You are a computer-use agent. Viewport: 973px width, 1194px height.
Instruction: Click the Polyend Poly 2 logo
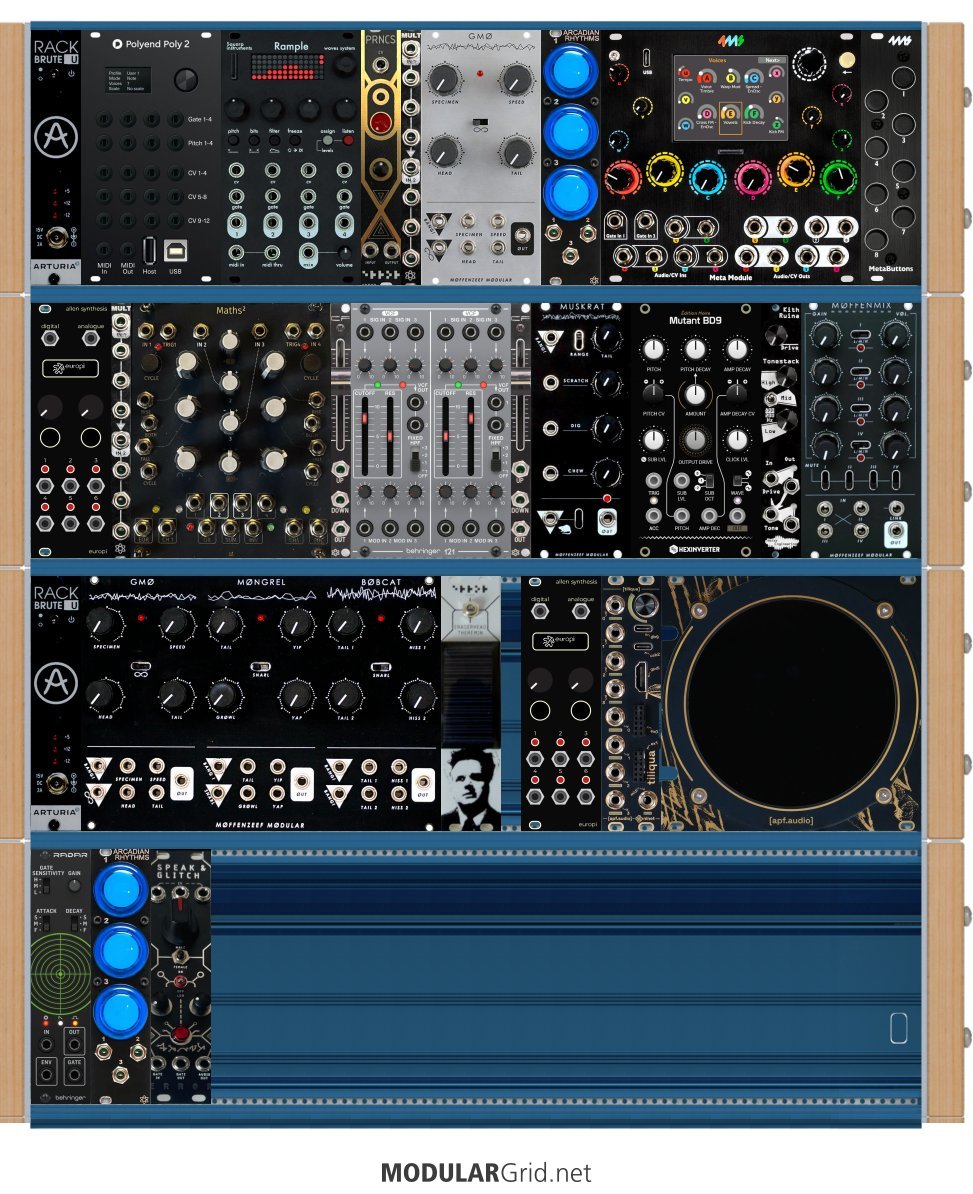tap(151, 44)
